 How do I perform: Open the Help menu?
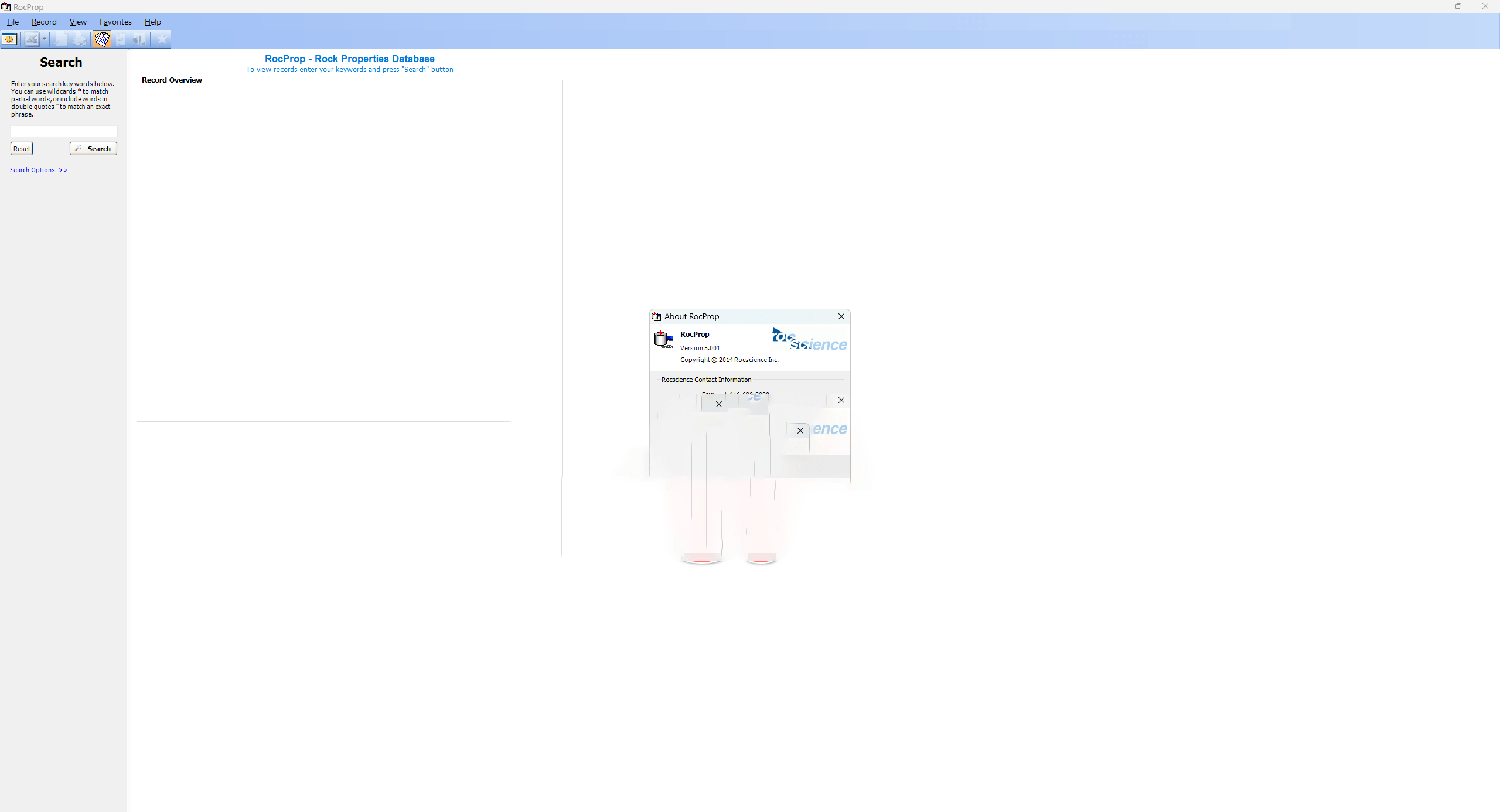[x=153, y=22]
